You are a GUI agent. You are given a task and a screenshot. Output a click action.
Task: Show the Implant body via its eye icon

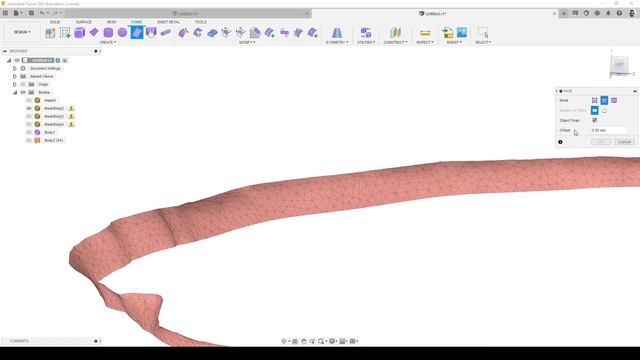coord(29,100)
